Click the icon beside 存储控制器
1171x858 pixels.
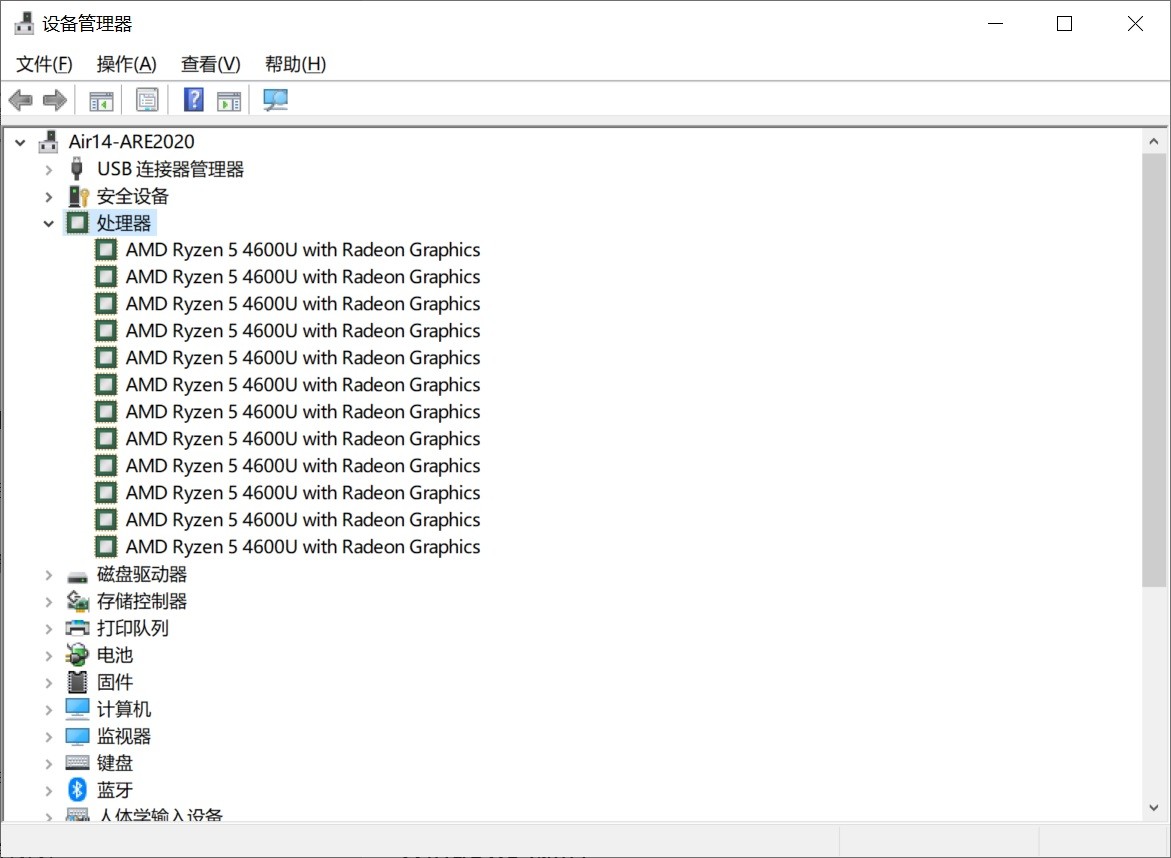tap(78, 601)
